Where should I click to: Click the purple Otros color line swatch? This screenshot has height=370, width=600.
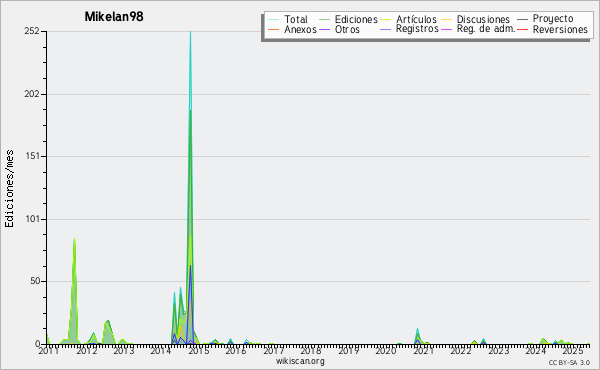(324, 29)
